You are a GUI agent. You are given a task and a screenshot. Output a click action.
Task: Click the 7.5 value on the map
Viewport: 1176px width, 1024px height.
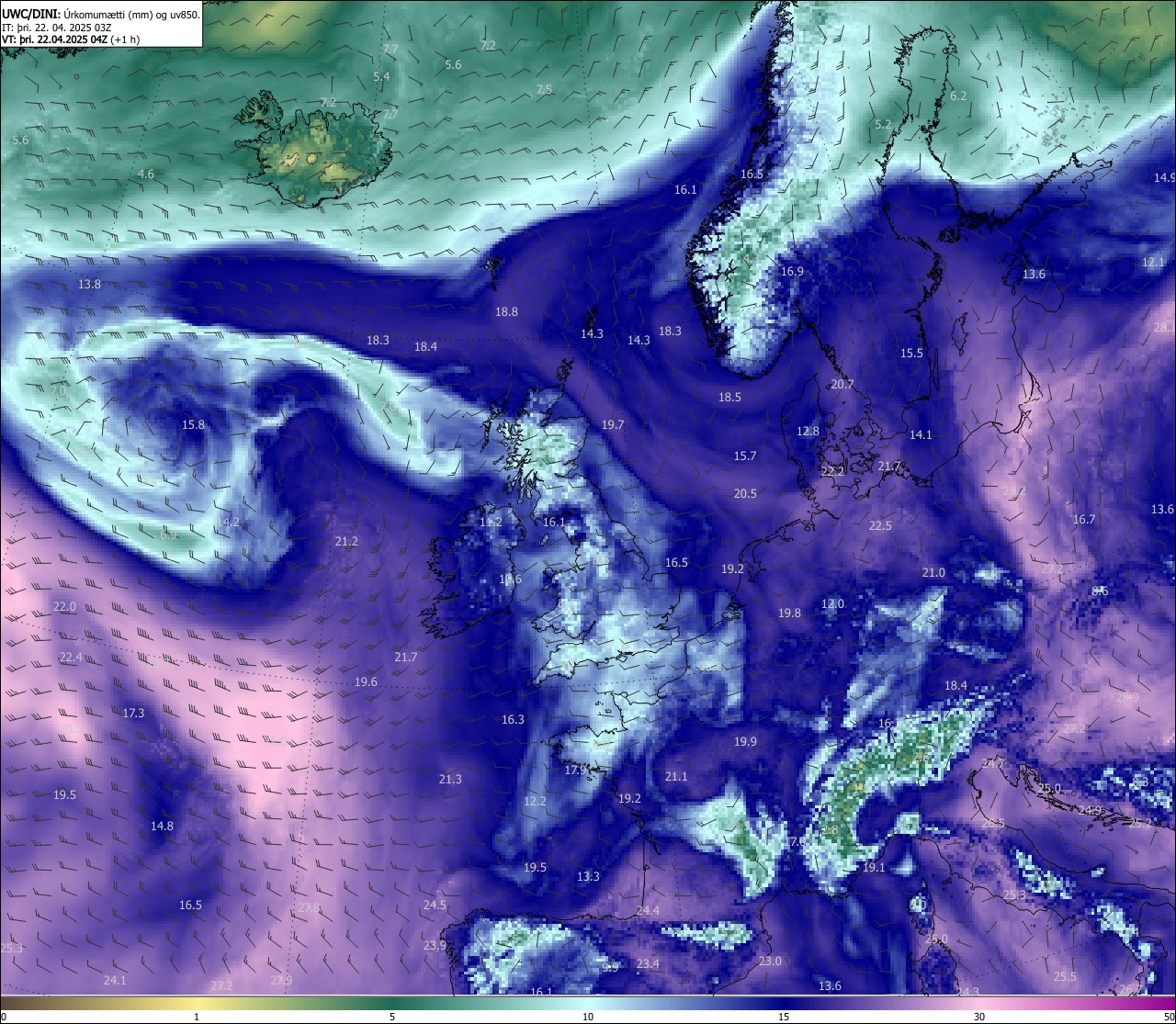(x=544, y=90)
